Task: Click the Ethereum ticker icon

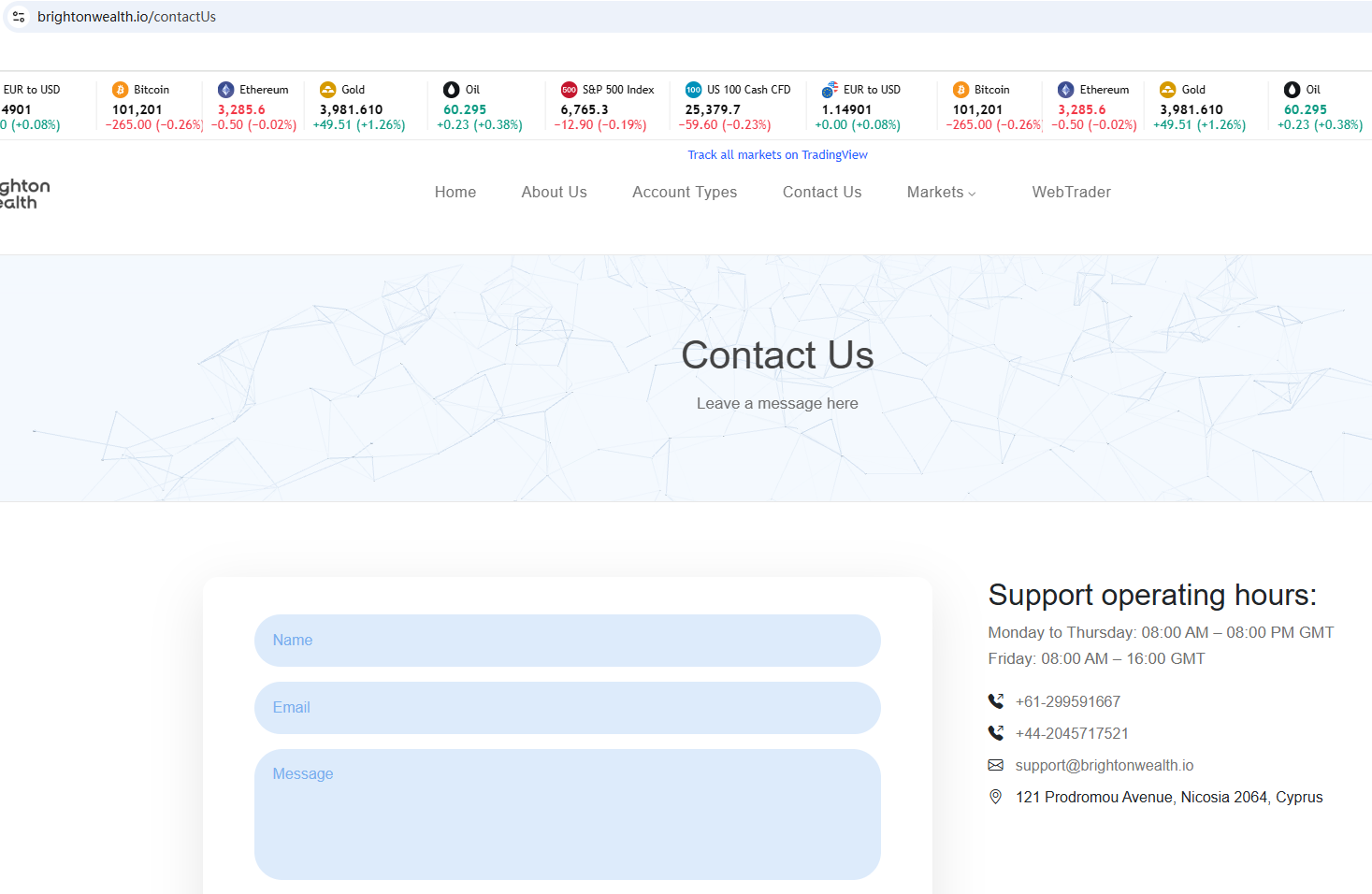Action: tap(225, 90)
